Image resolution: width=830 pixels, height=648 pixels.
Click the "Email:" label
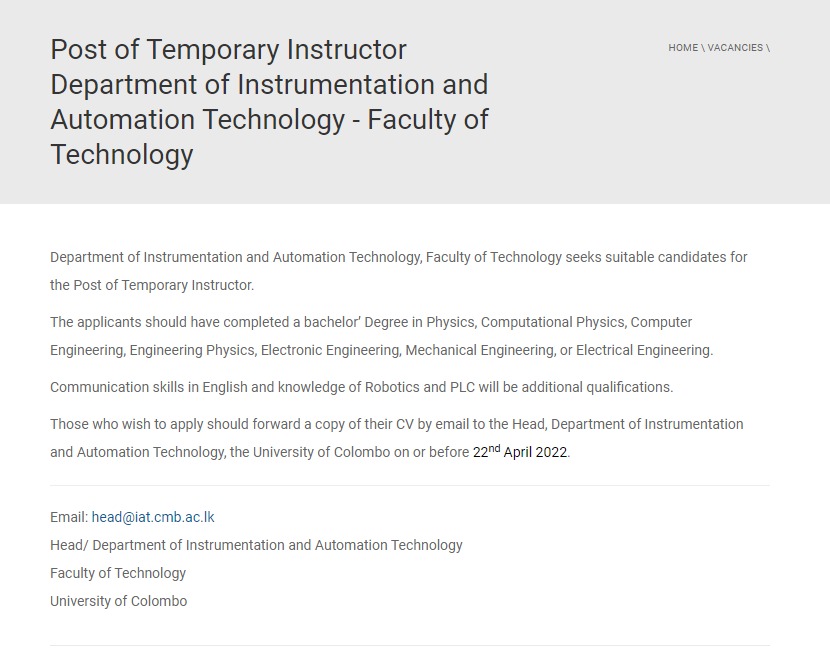click(x=68, y=517)
